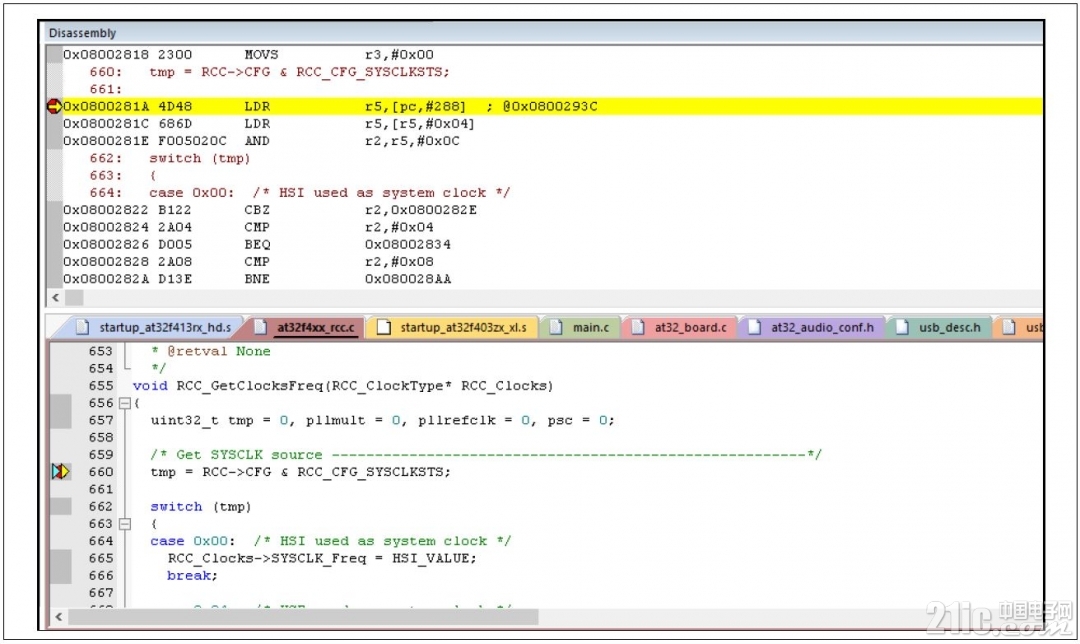Click the disassembly source line 664 case 0x00

coord(300,193)
